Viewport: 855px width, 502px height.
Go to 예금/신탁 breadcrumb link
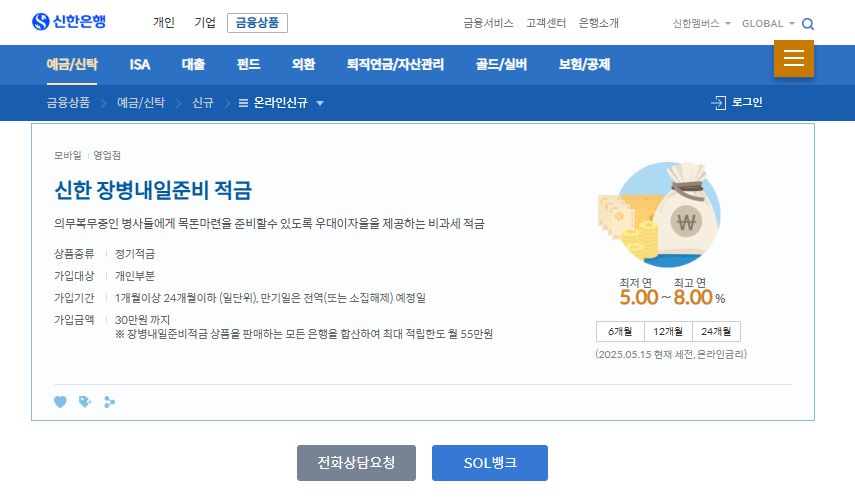click(x=141, y=102)
